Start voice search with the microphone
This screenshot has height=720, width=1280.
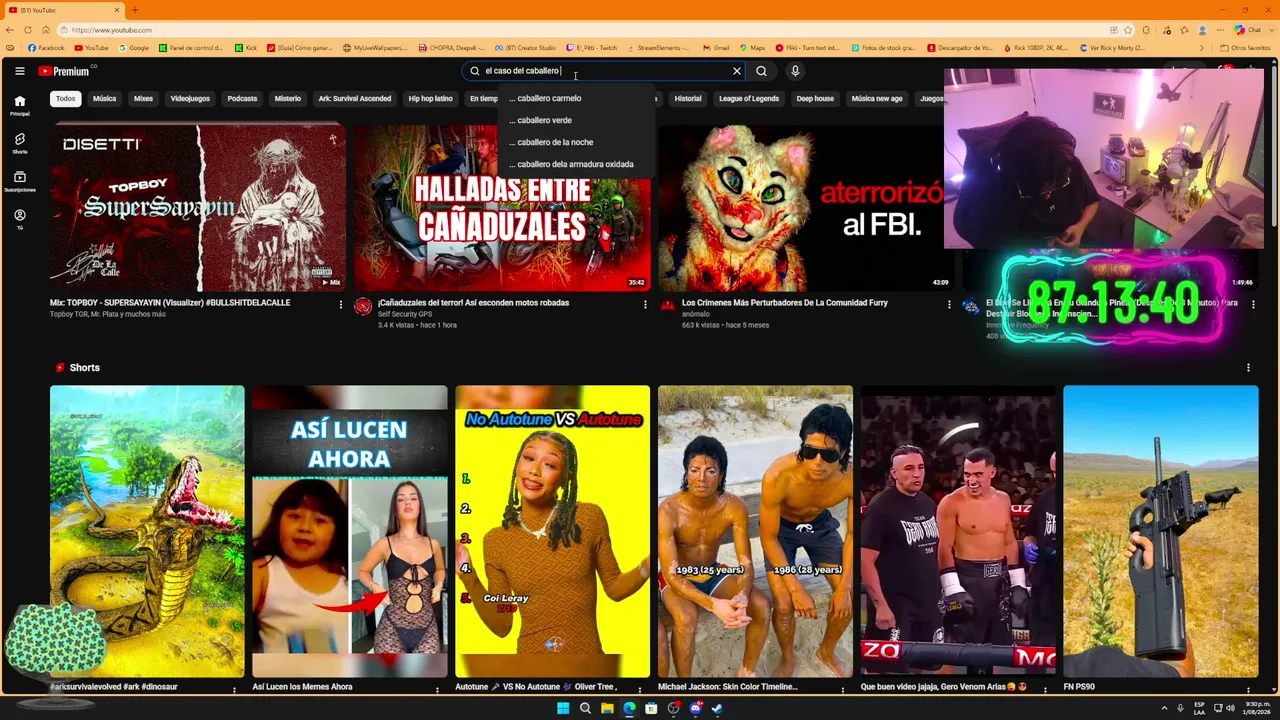coord(795,71)
